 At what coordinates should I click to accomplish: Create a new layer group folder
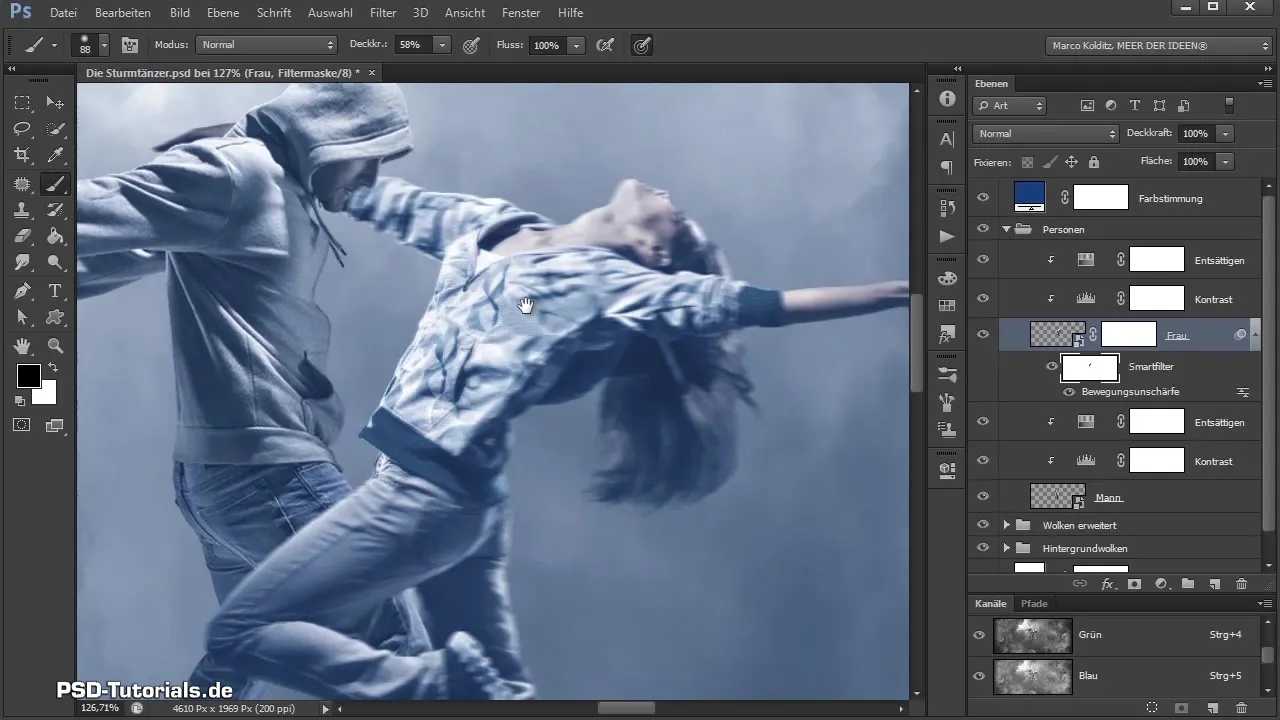click(1188, 583)
